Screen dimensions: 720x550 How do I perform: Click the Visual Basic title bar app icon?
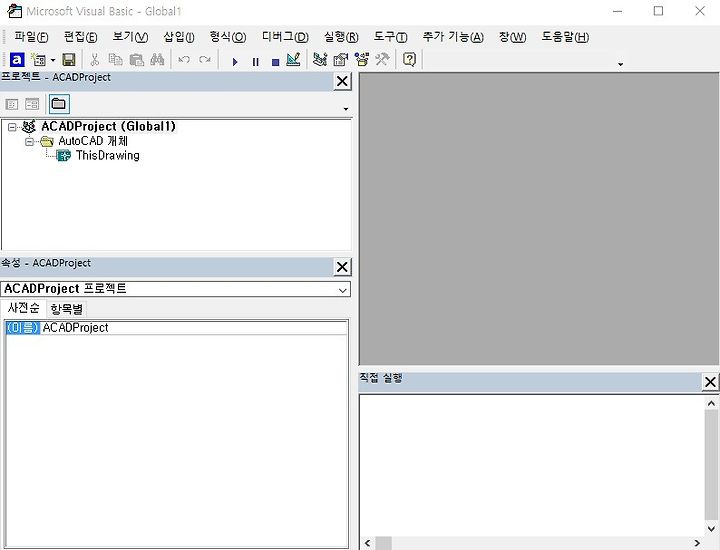click(14, 11)
